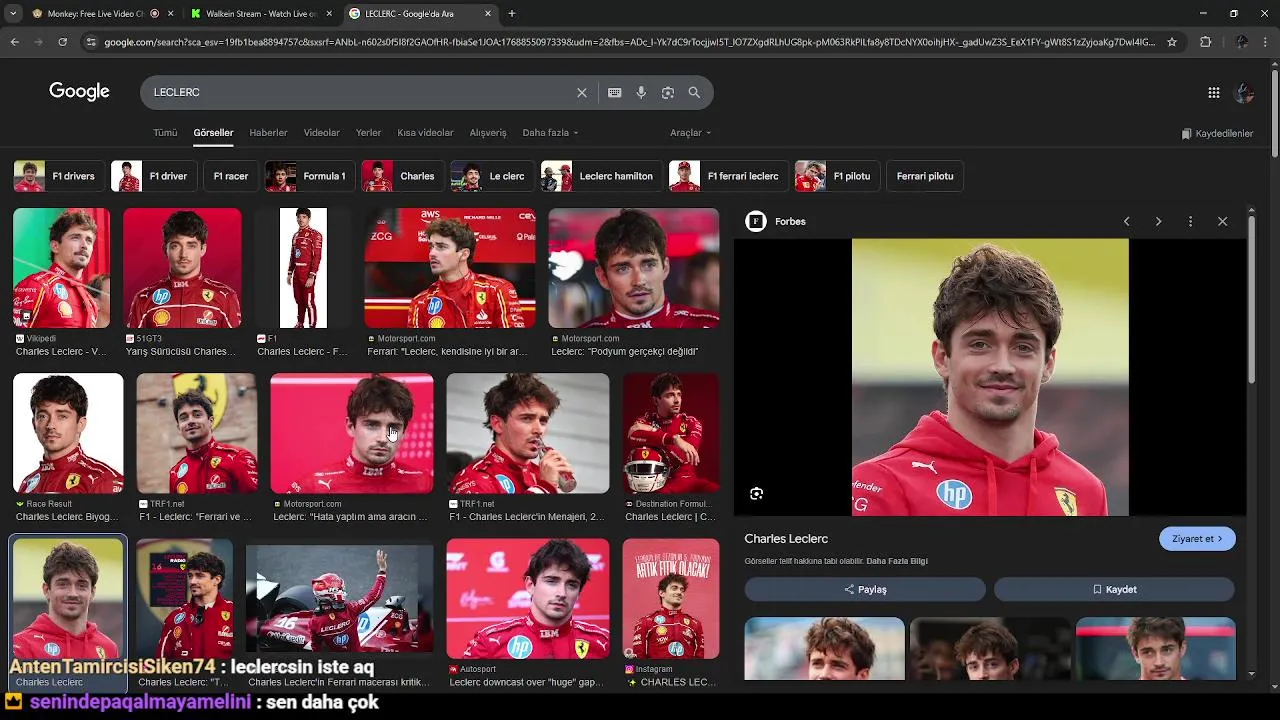Open the Autosport Leclerc downcast thumbnail
The width and height of the screenshot is (1280, 720).
point(527,599)
